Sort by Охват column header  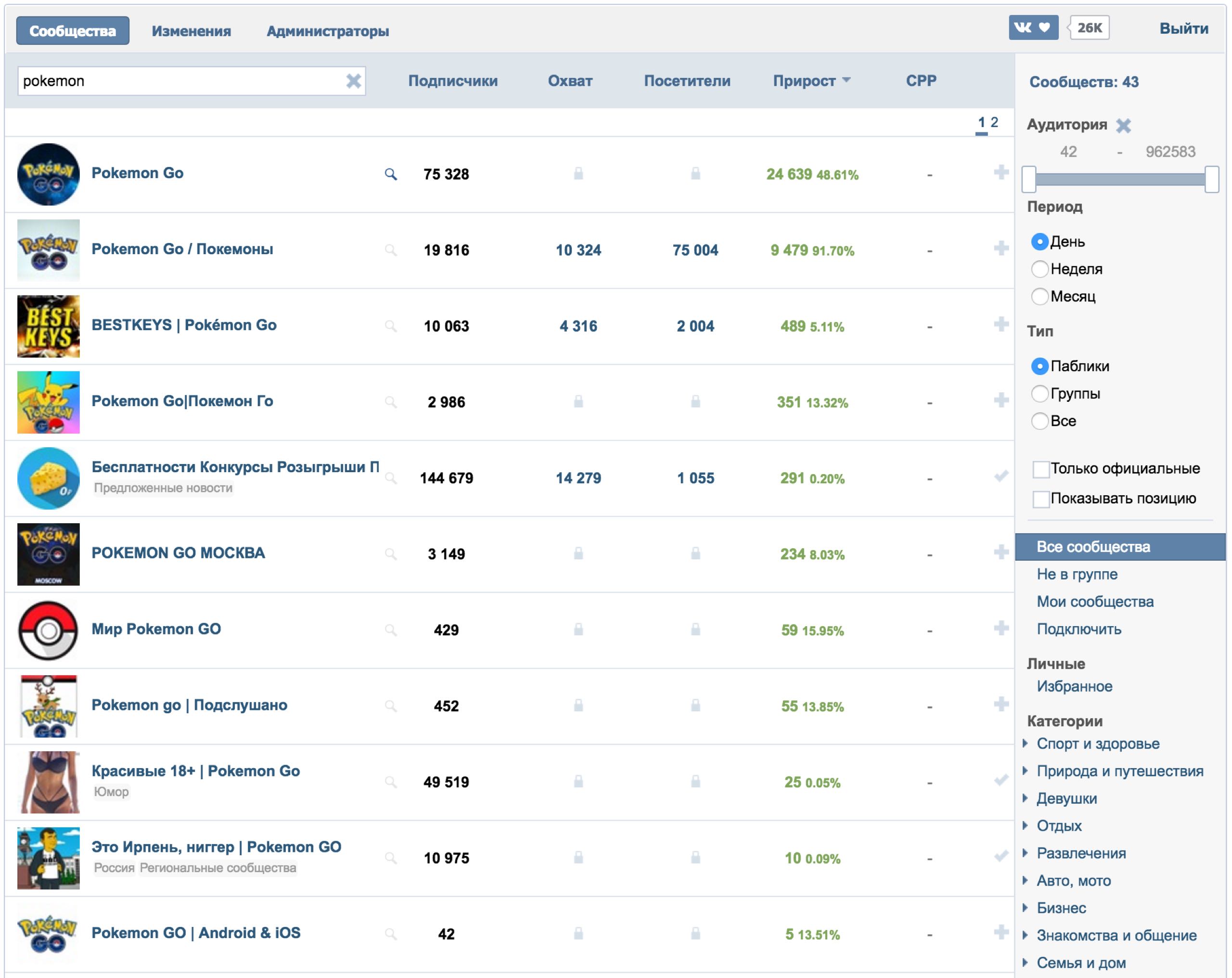pyautogui.click(x=570, y=80)
